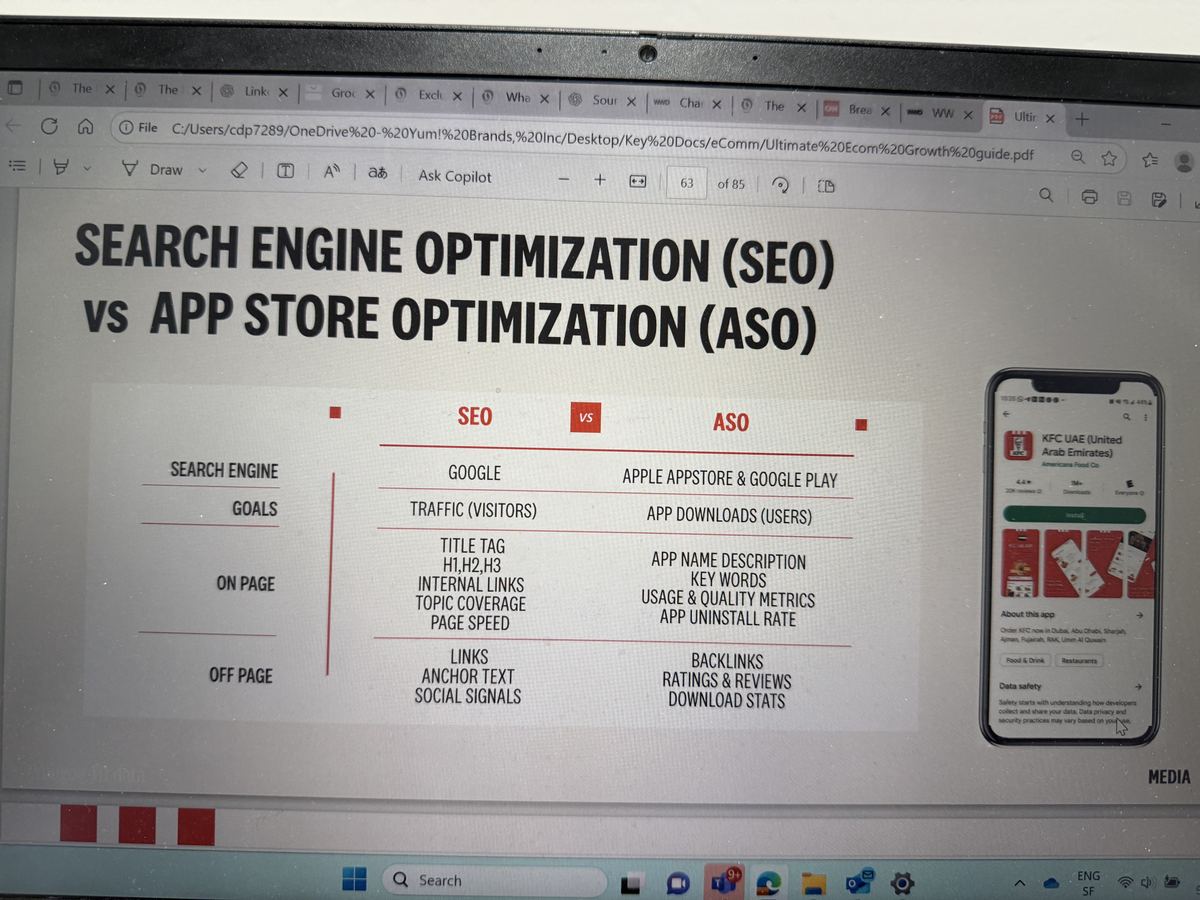Screen dimensions: 1200x900
Task: Click Save as in PDF toolbar
Action: coord(1158,199)
